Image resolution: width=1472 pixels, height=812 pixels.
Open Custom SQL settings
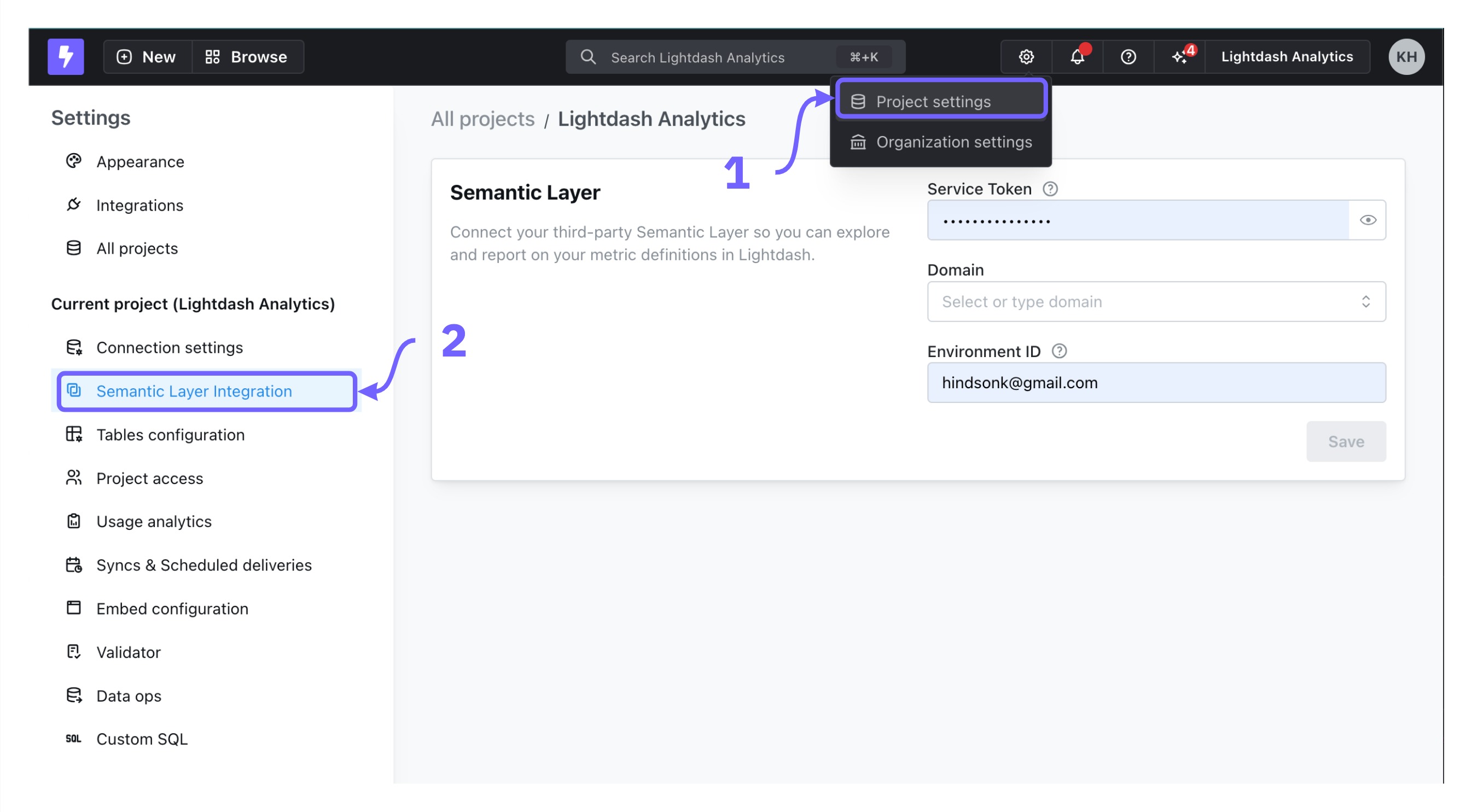206,739
